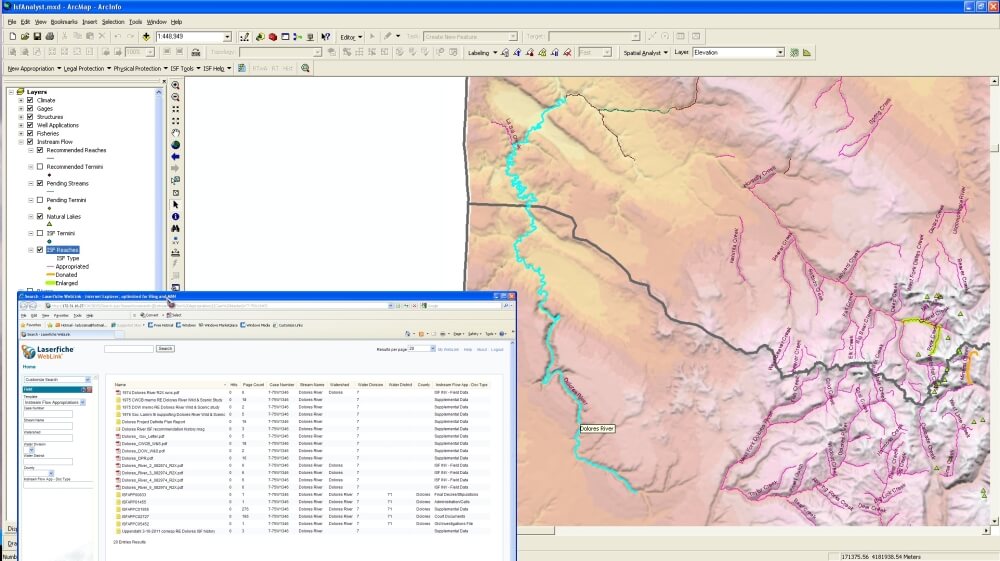Viewport: 1000px width, 561px height.
Task: Open the Physical Protection dropdown menu
Action: click(140, 68)
